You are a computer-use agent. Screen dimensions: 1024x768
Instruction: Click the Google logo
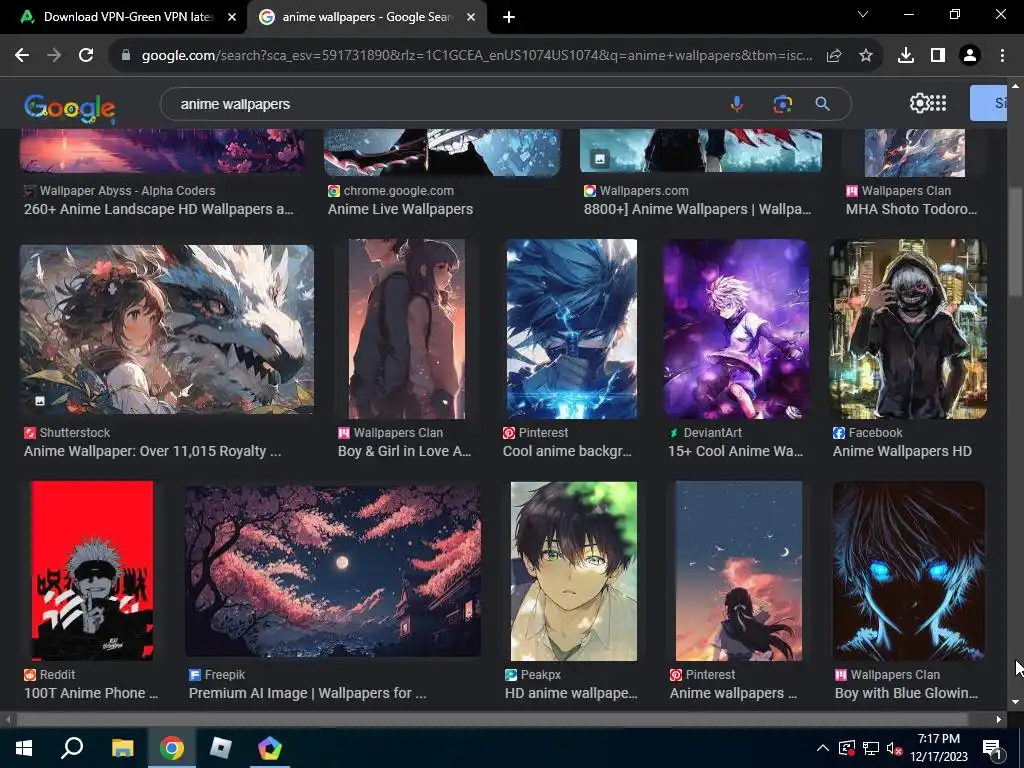70,108
